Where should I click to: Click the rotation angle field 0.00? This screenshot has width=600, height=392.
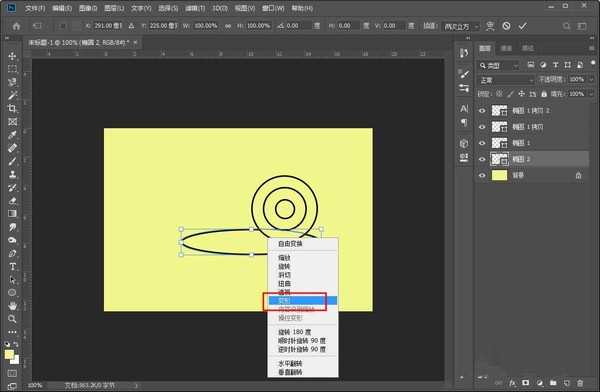297,26
